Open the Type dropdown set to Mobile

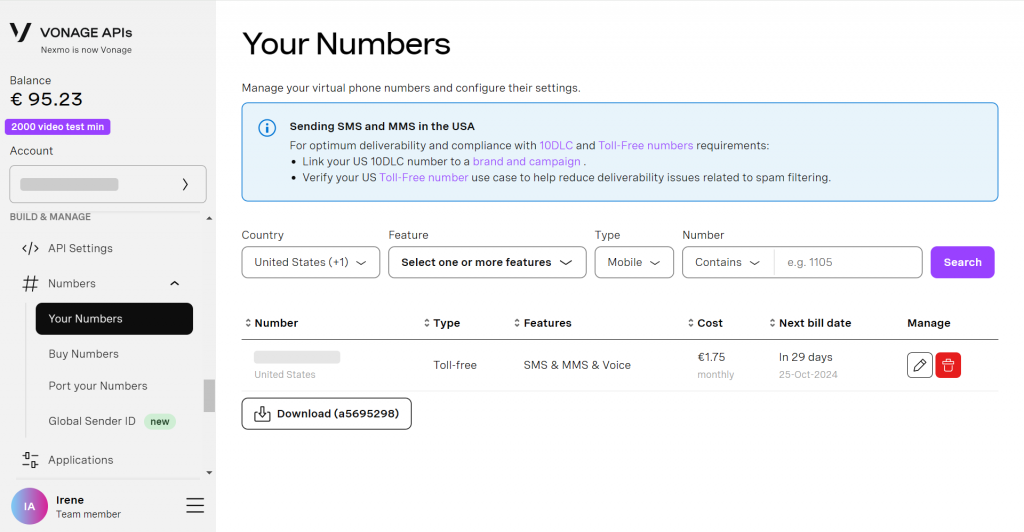point(634,262)
